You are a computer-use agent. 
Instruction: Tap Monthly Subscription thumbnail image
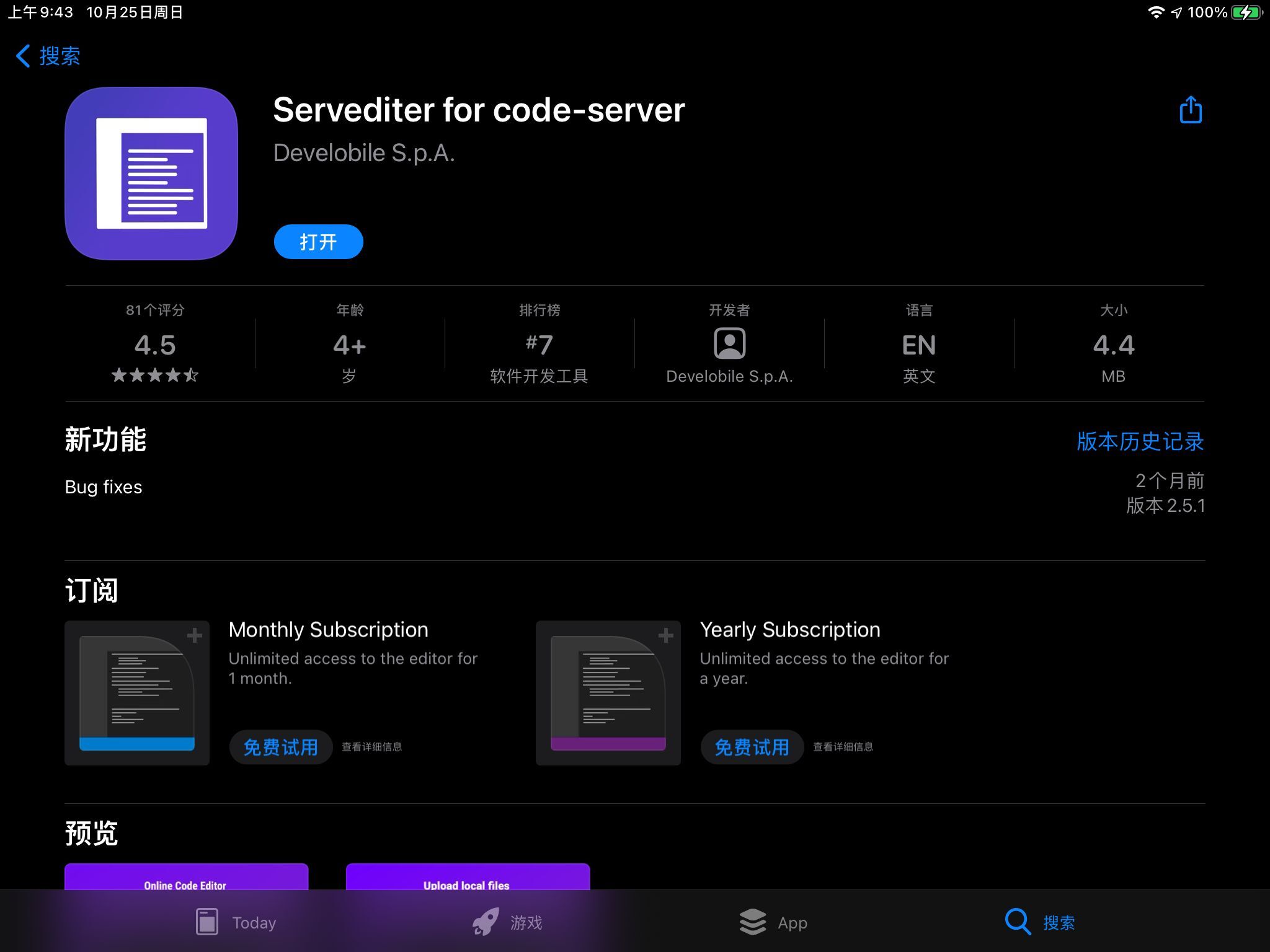tap(137, 693)
